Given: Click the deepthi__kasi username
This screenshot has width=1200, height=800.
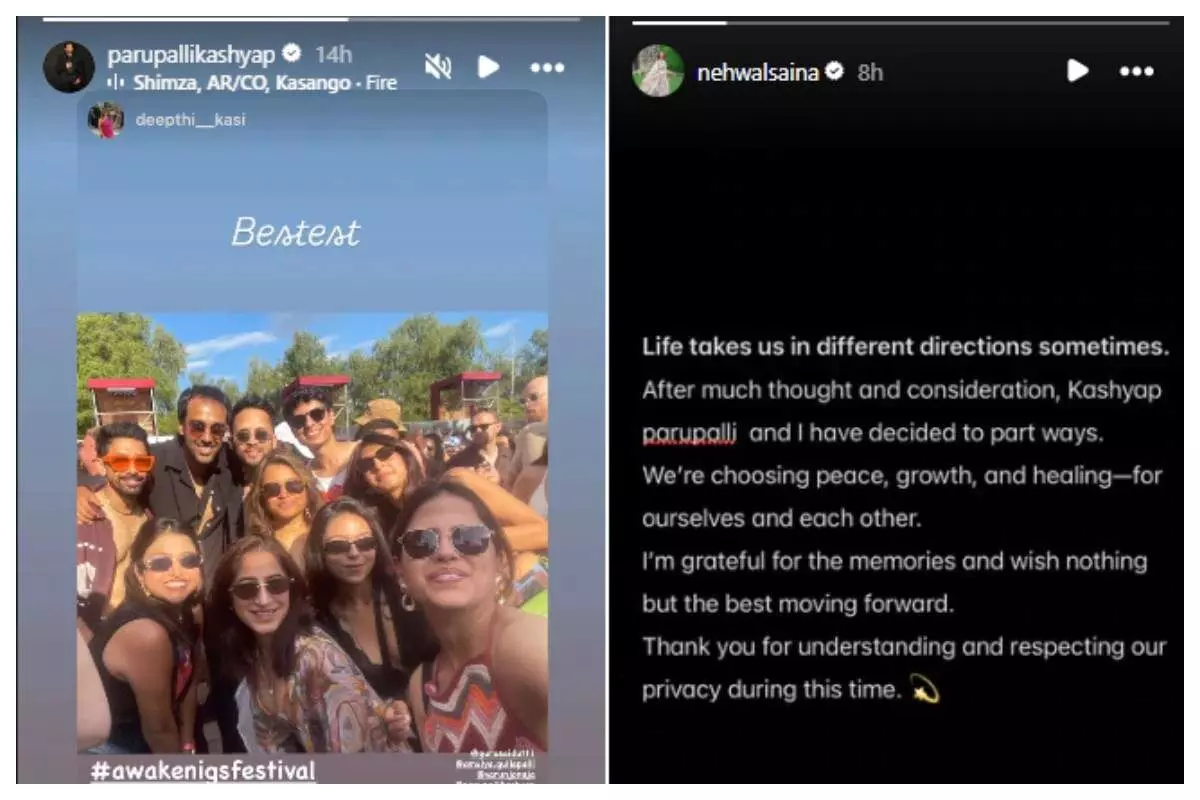Looking at the screenshot, I should pos(190,120).
